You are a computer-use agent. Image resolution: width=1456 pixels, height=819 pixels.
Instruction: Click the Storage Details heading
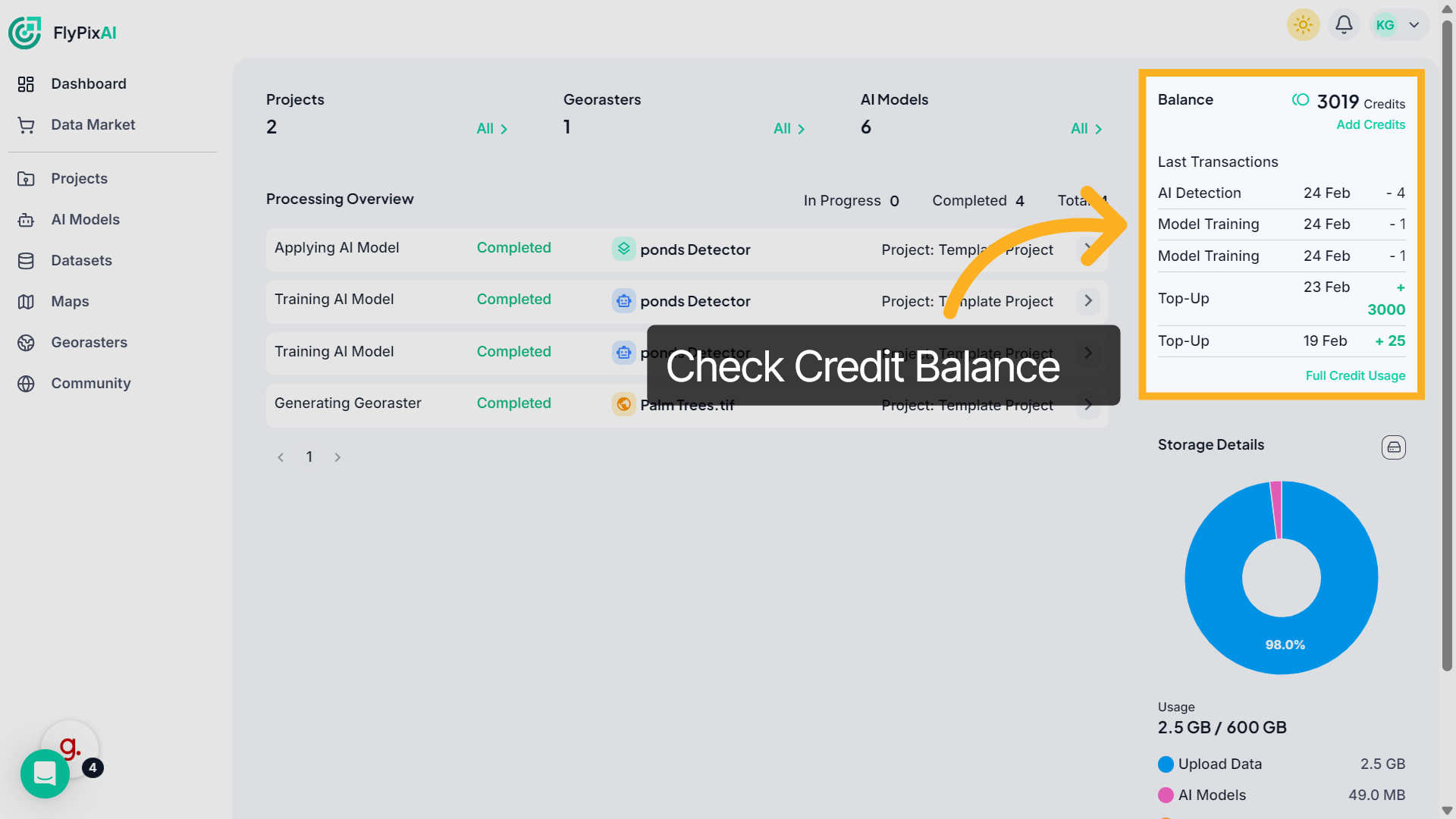tap(1210, 445)
